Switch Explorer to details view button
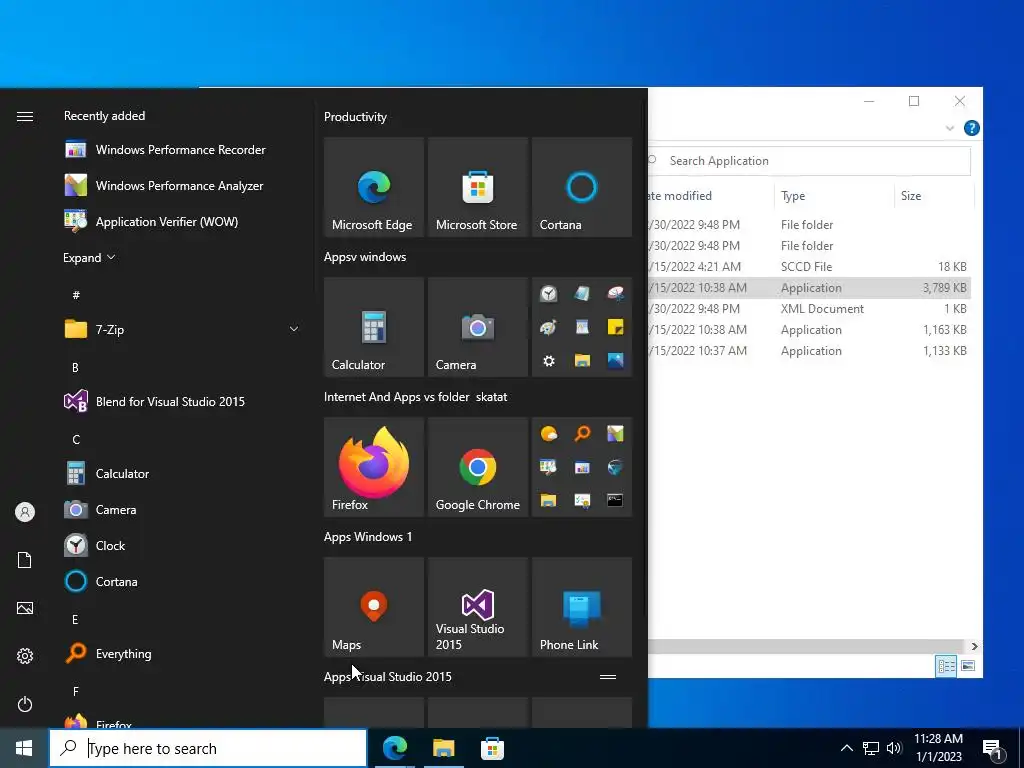1024x768 pixels. 946,665
